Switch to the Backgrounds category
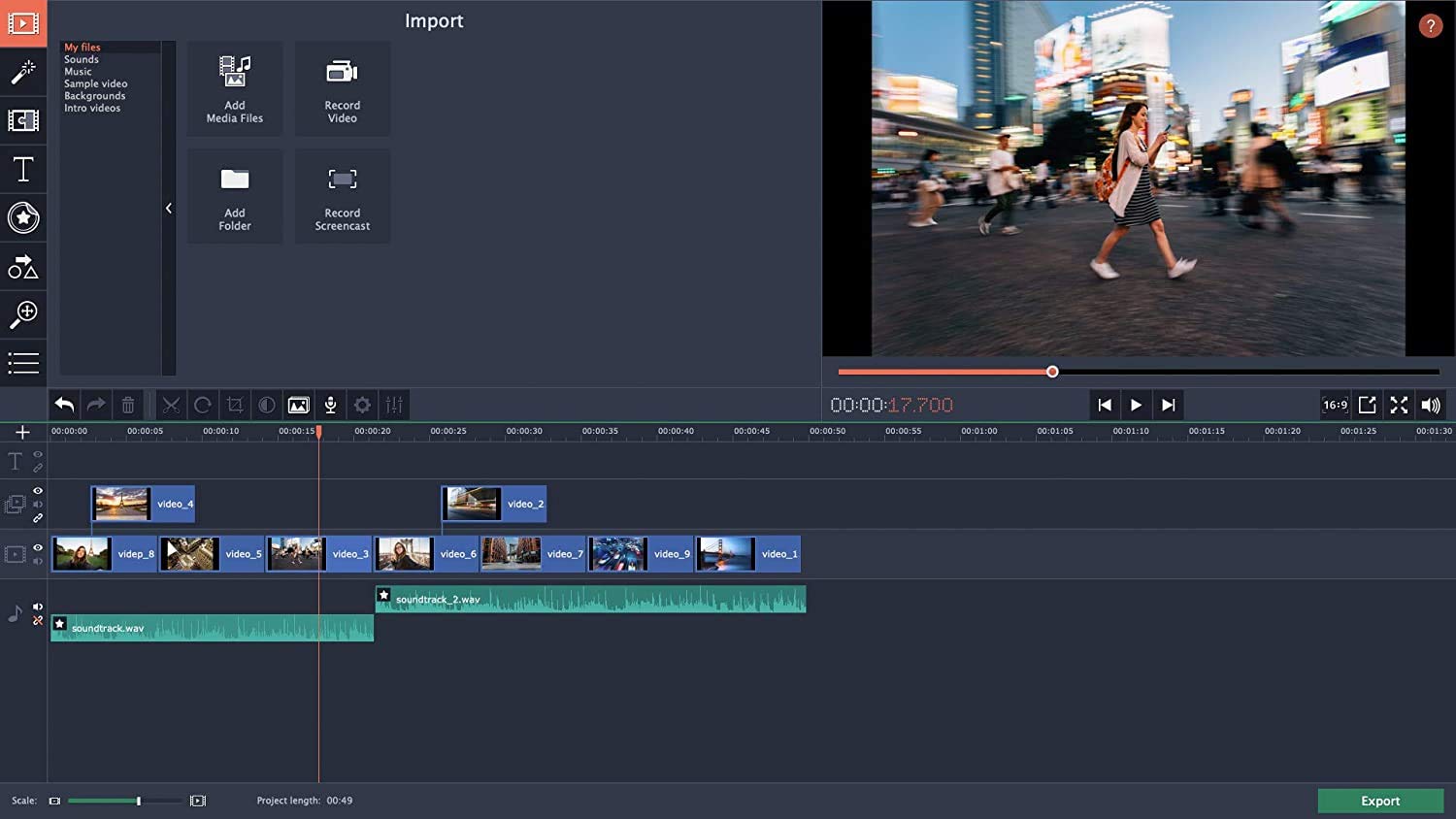1456x819 pixels. (94, 95)
